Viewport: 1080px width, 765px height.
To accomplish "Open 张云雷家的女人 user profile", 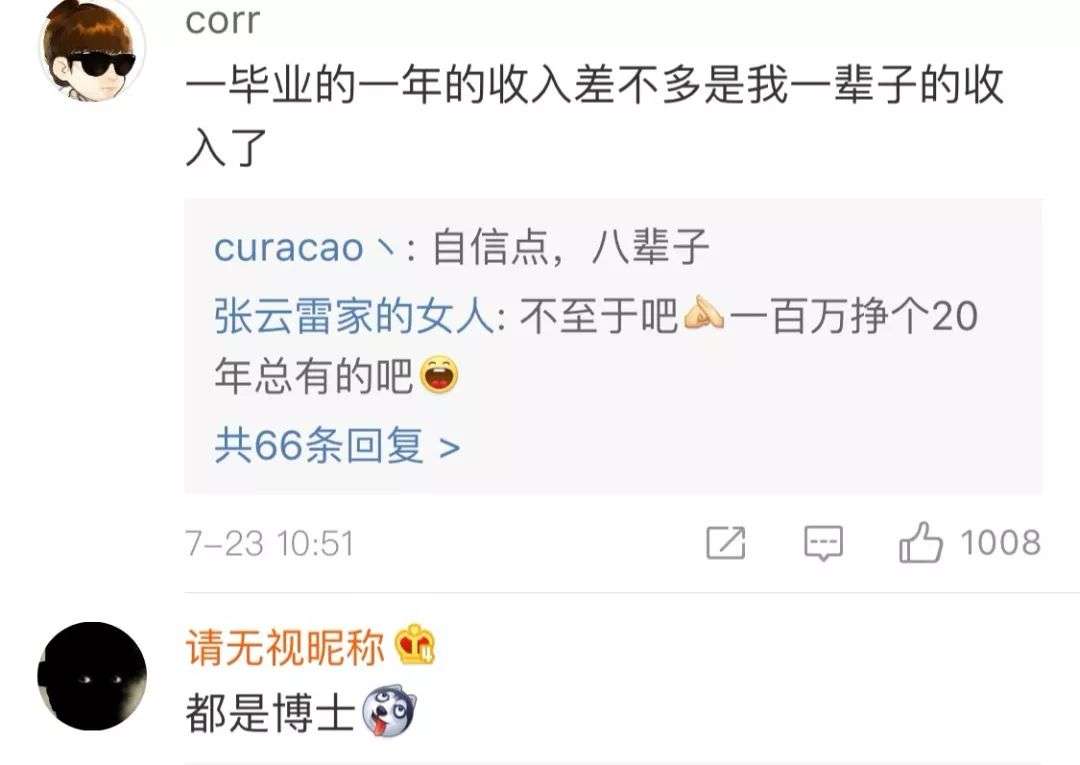I will [353, 317].
